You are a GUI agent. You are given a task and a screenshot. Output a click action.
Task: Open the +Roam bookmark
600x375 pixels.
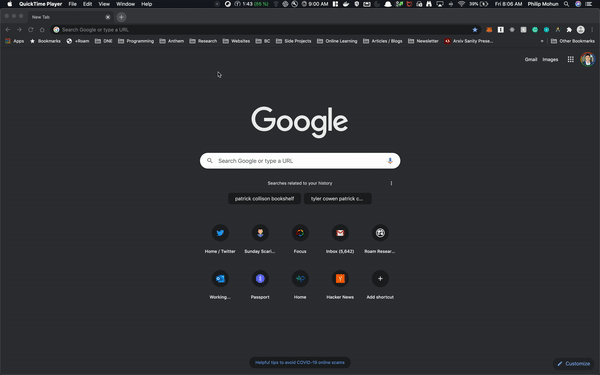(x=78, y=41)
